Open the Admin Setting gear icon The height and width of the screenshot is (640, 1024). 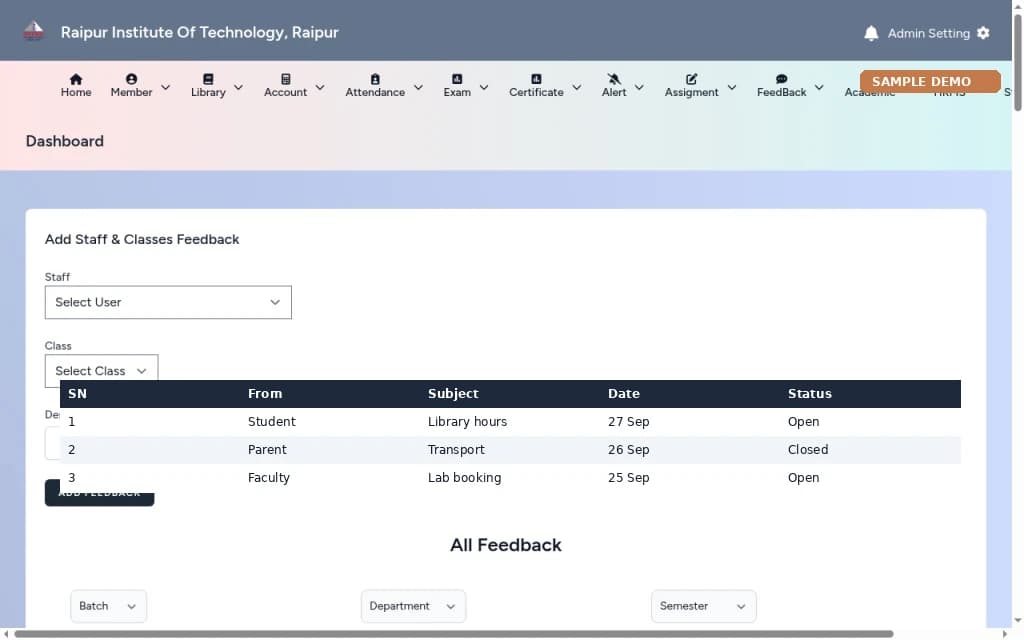[984, 33]
